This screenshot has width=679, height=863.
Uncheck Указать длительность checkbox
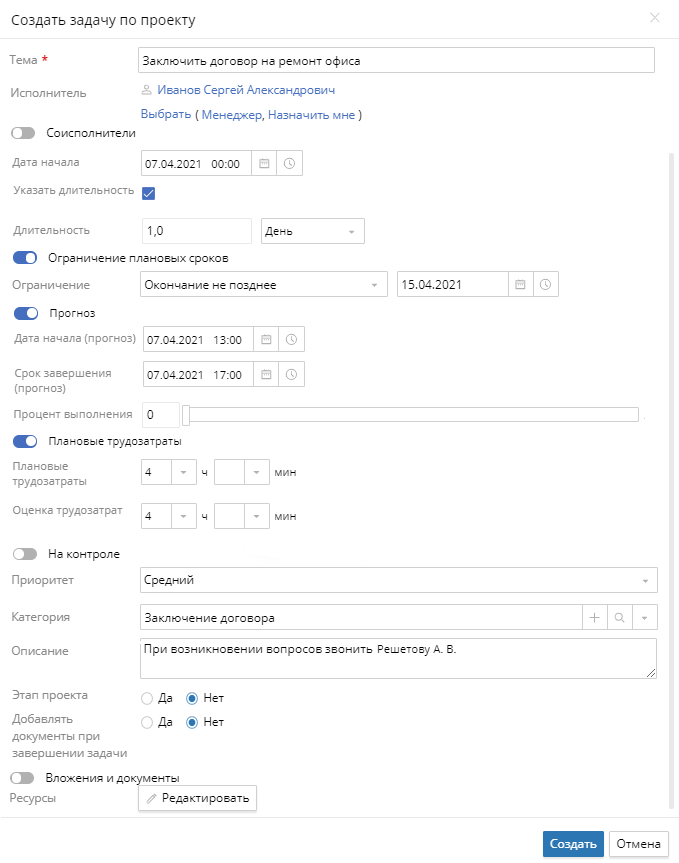(149, 193)
